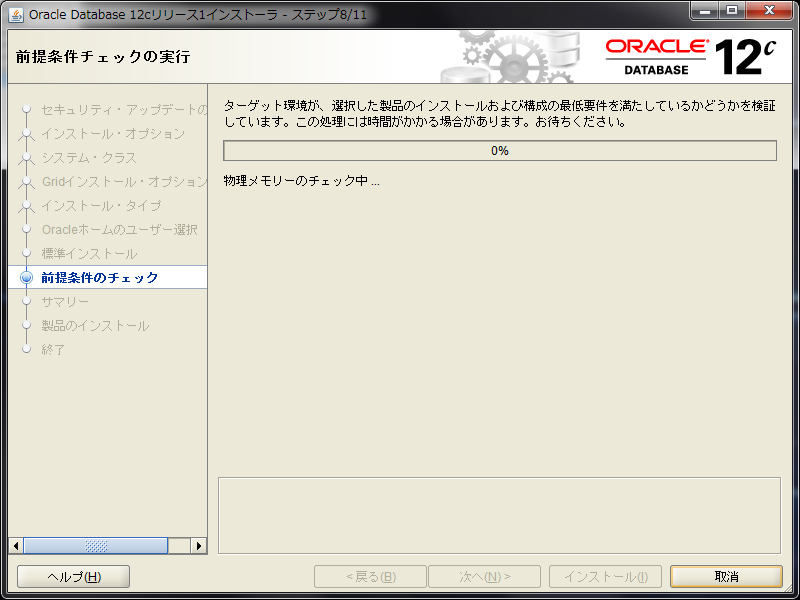Select the インストール・タイプ step

101,206
